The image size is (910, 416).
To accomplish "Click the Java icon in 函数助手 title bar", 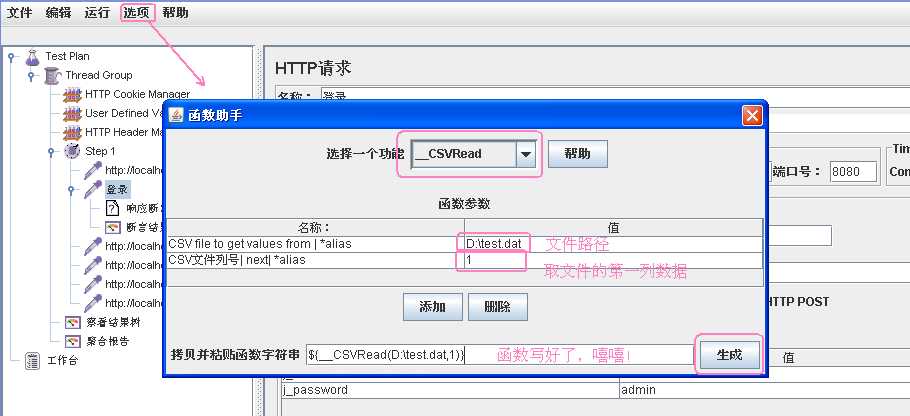I will [x=176, y=115].
